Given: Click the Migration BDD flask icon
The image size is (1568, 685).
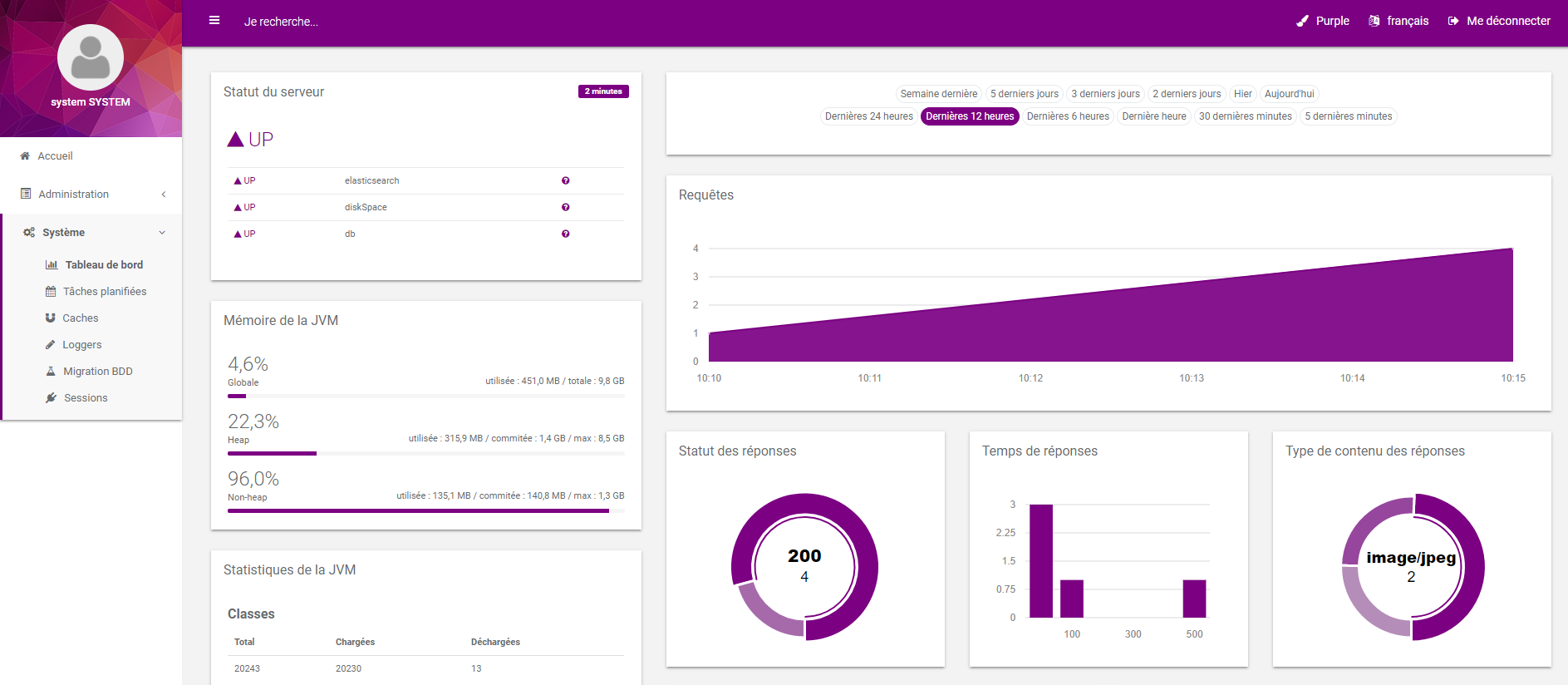Looking at the screenshot, I should point(51,372).
